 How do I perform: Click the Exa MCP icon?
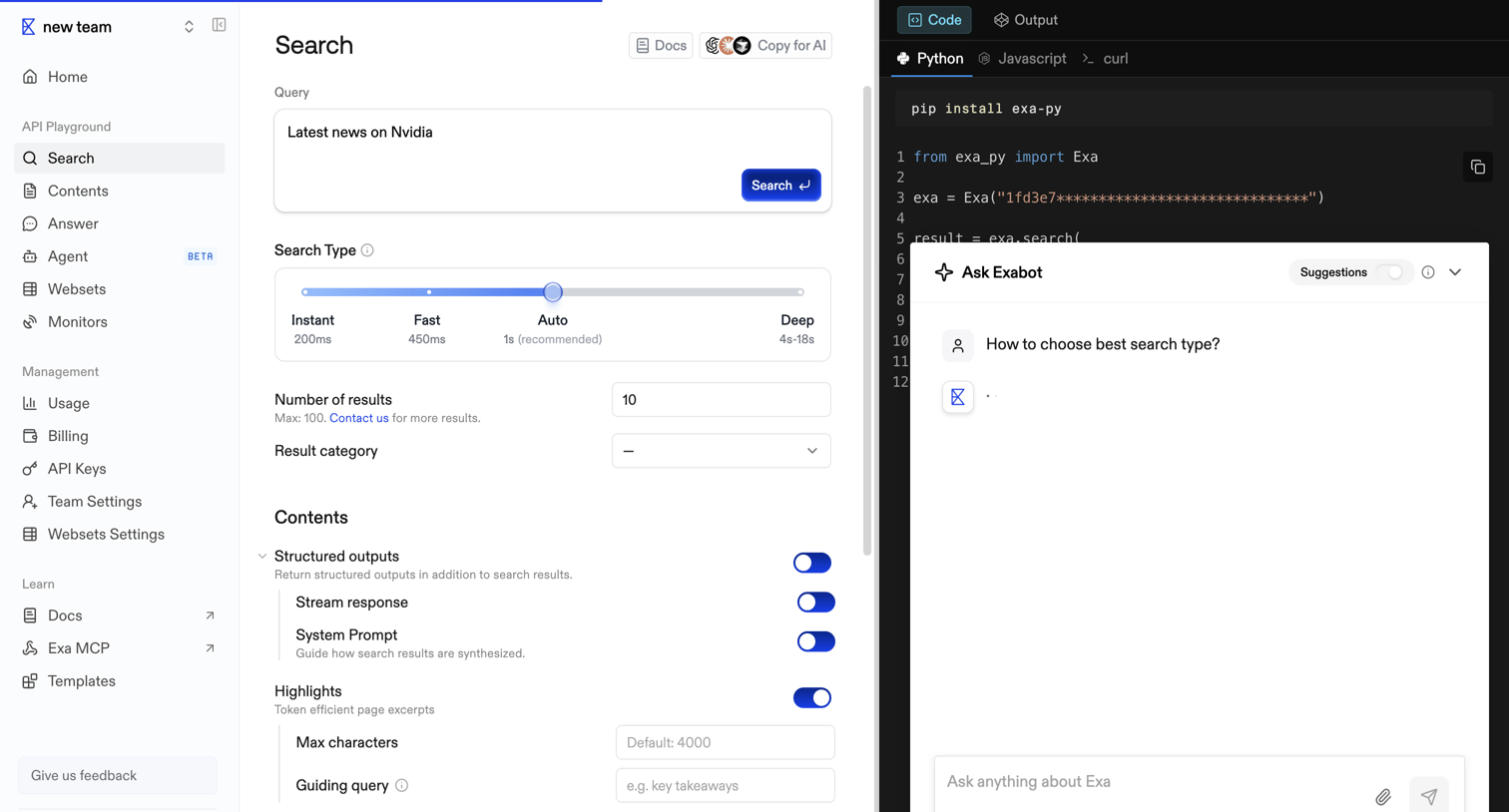(x=30, y=648)
